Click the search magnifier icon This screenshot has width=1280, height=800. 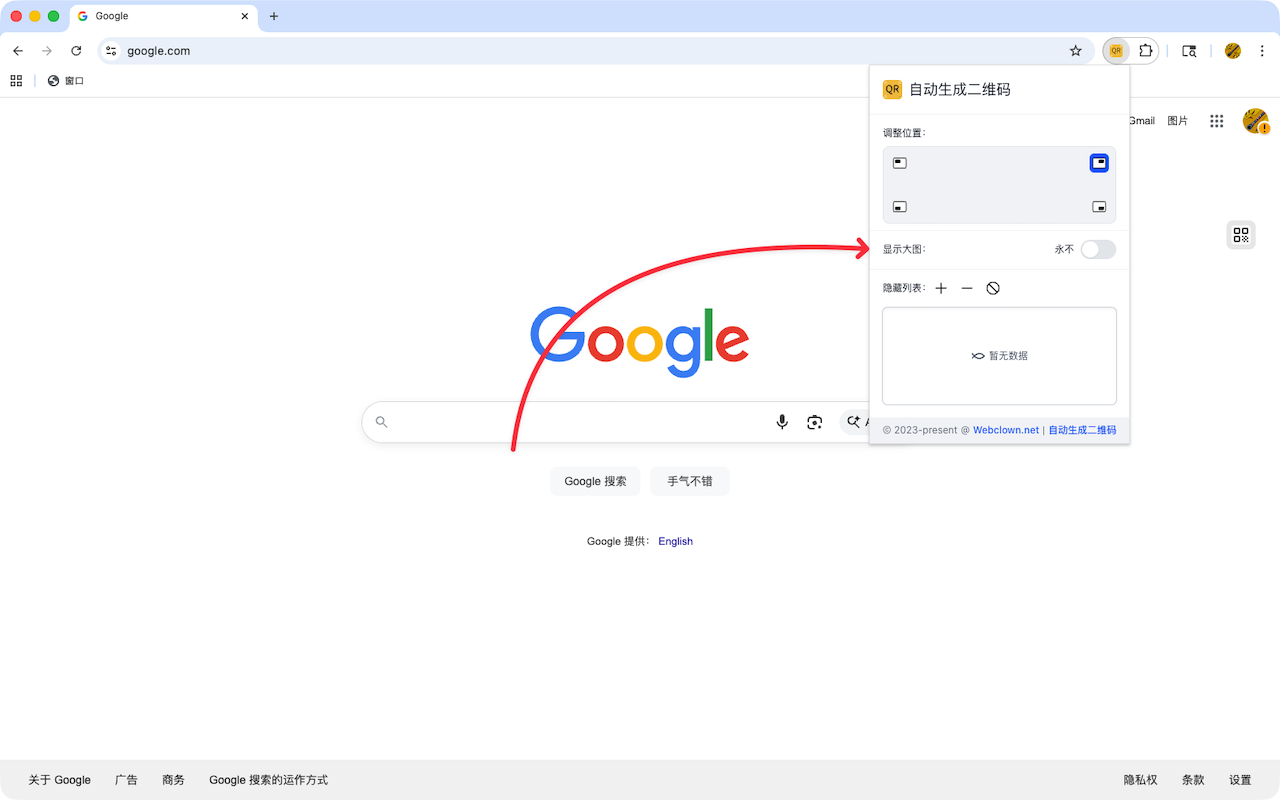[381, 422]
